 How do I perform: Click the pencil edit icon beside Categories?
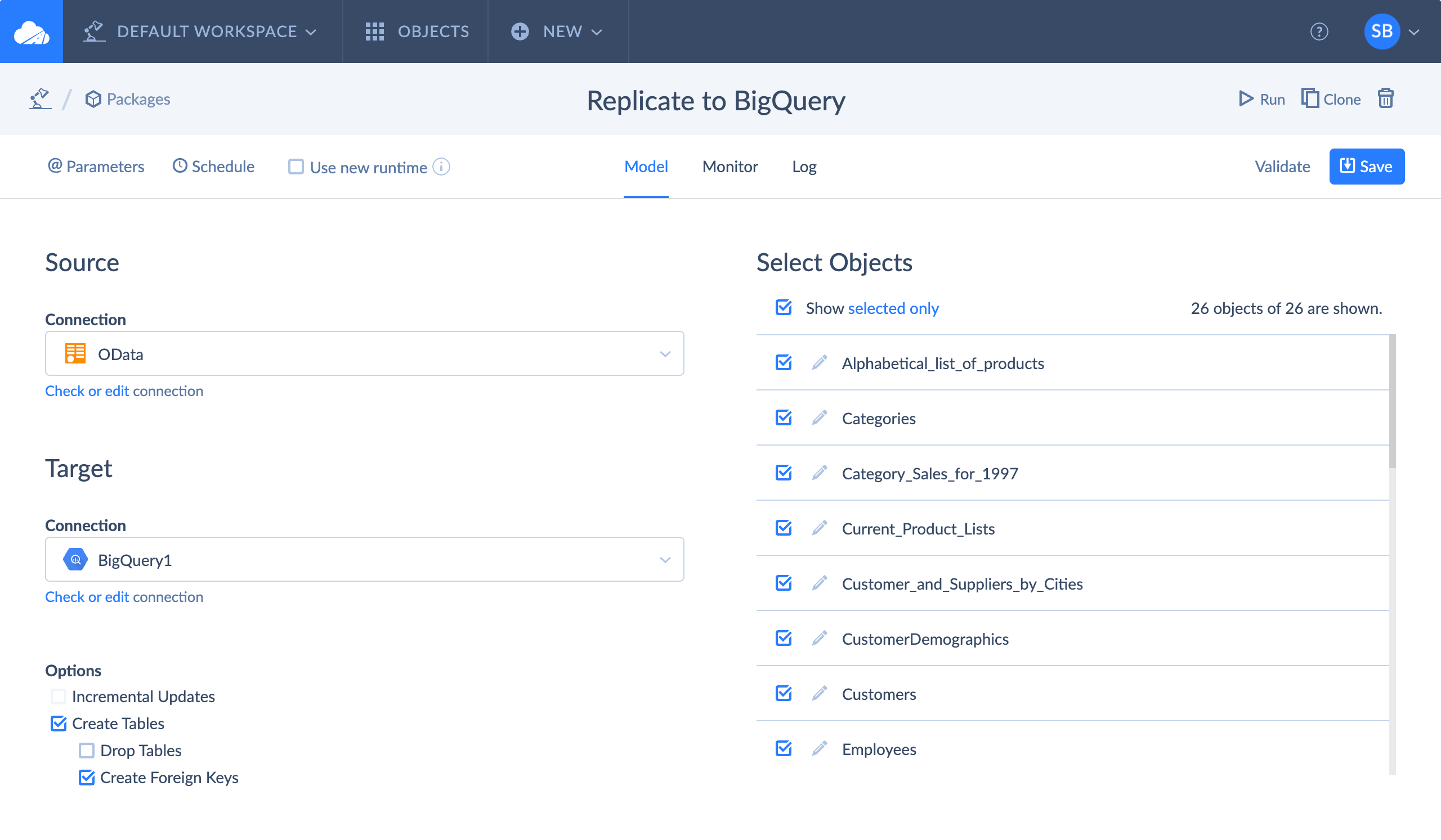pos(819,418)
